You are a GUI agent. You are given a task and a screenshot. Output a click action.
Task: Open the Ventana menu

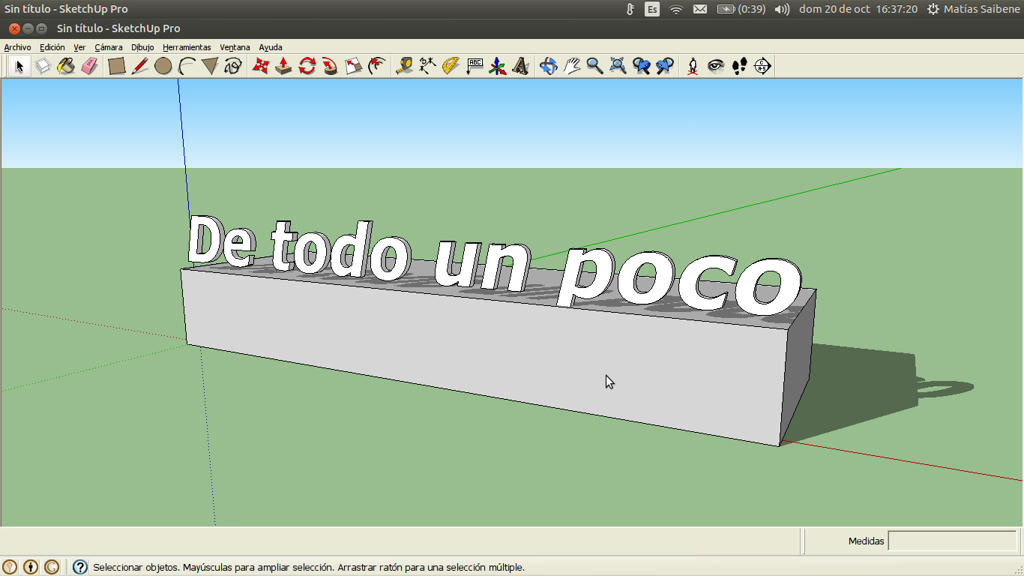(x=235, y=47)
